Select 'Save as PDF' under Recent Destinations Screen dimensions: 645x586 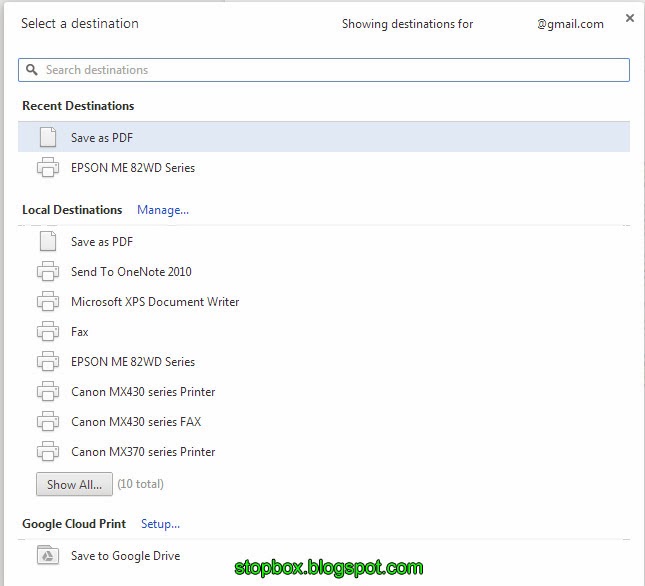click(x=324, y=137)
